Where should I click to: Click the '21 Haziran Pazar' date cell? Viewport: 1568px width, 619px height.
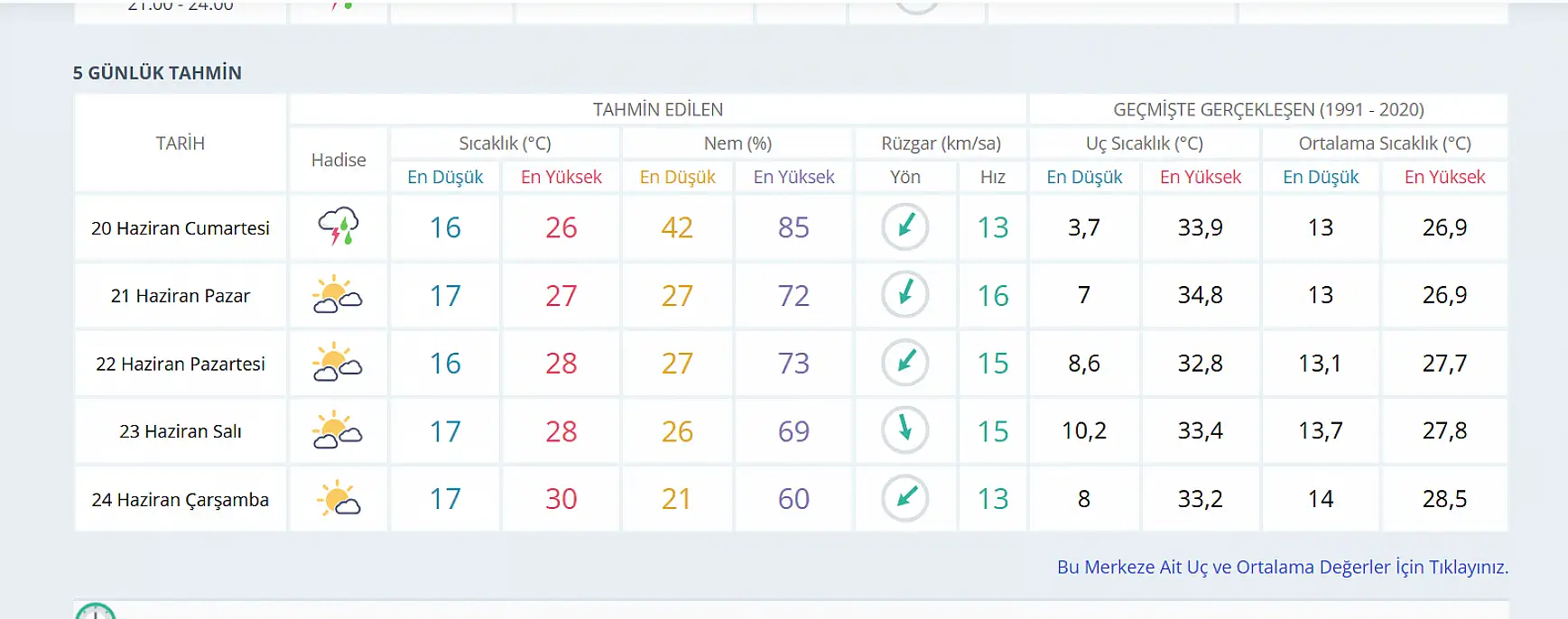(181, 296)
